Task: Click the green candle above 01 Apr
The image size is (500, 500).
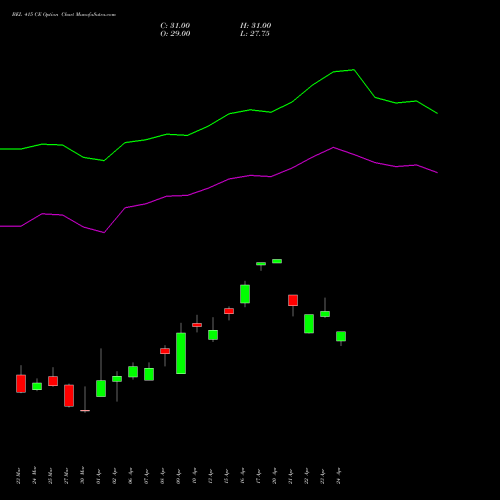Action: point(101,388)
